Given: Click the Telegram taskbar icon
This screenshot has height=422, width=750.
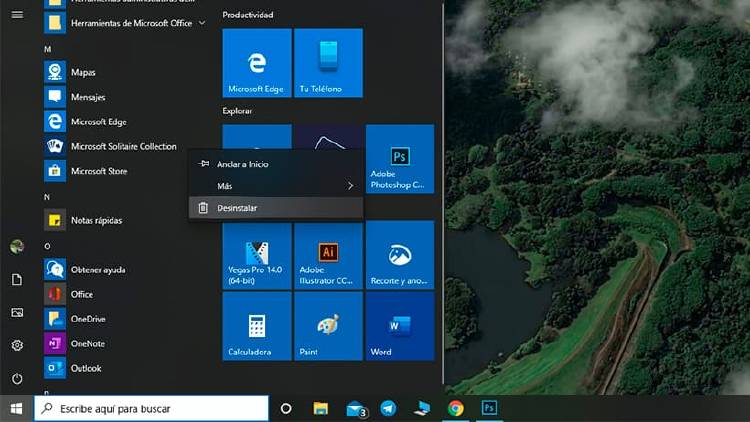Looking at the screenshot, I should point(388,408).
